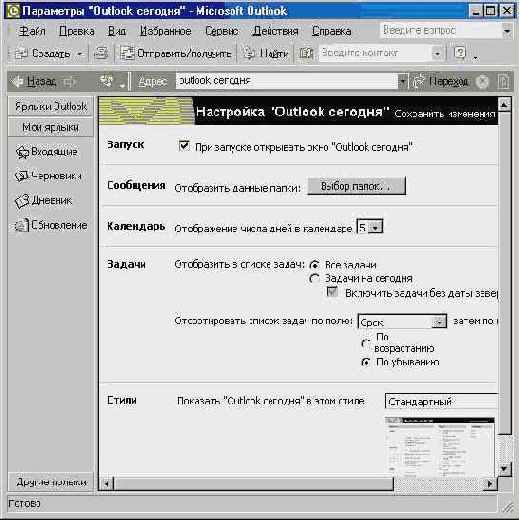This screenshot has width=519, height=520.
Task: Expand toolbar options after Help icon
Action: pyautogui.click(x=476, y=57)
